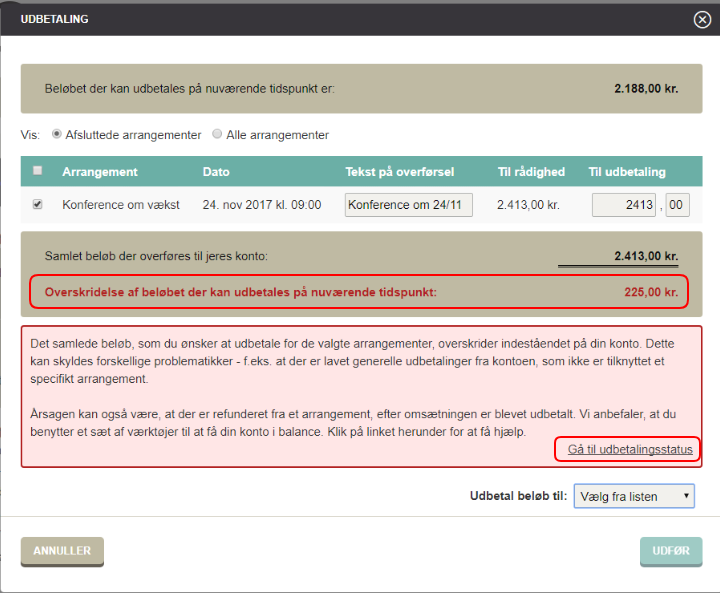Click the 2.188,00 kr. payable amount

[x=646, y=89]
